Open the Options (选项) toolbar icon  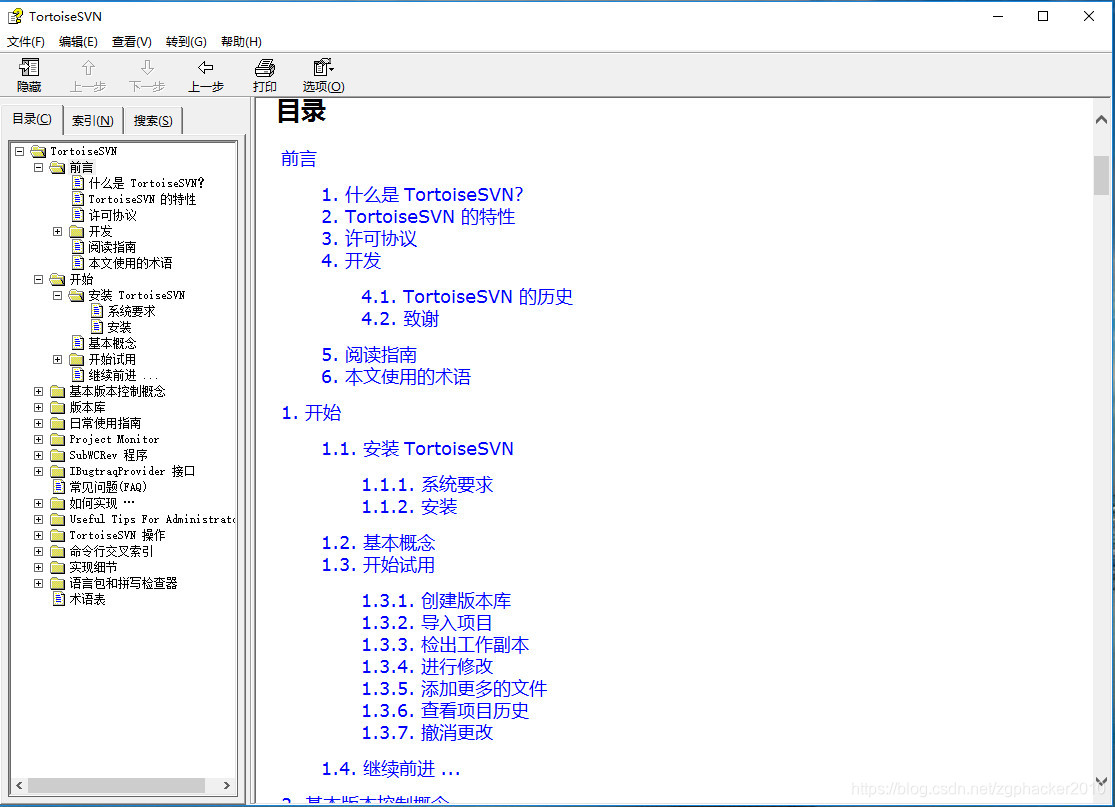[324, 68]
